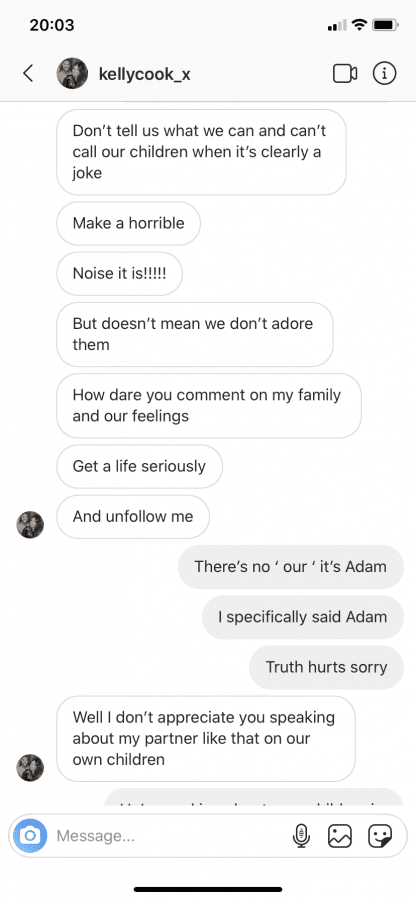Viewport: 416px width, 900px height.
Task: Select the 'Truth hurts sorry' message
Action: click(326, 667)
